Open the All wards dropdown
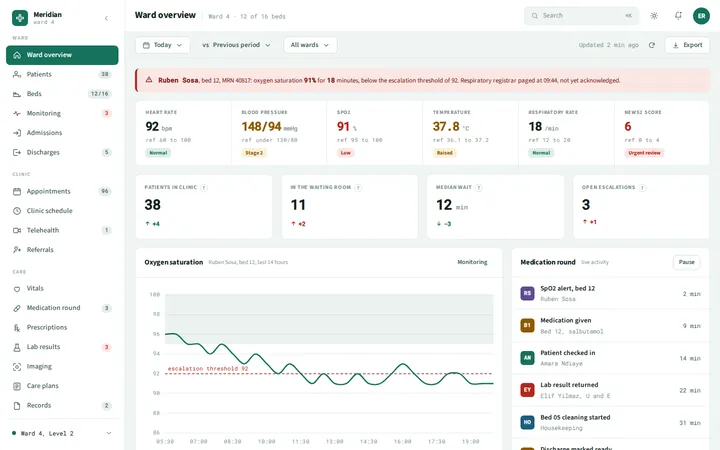The height and width of the screenshot is (450, 720). (310, 45)
